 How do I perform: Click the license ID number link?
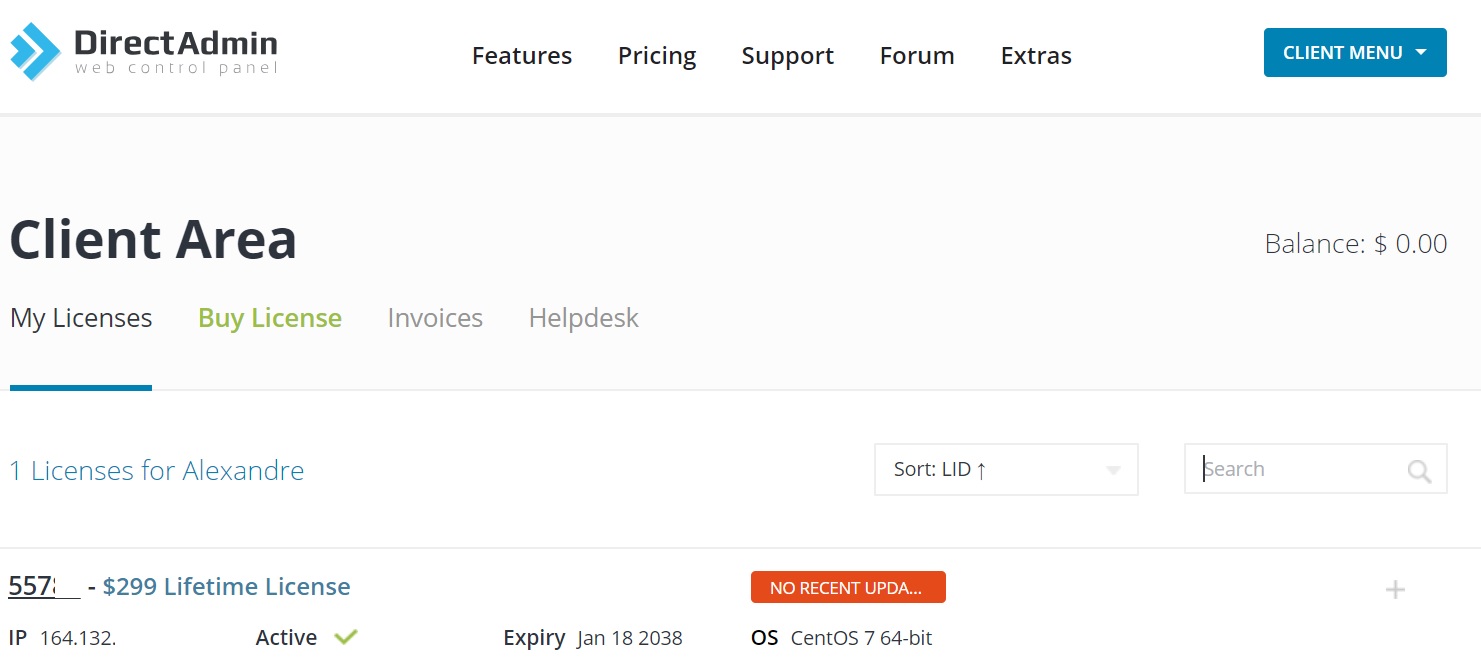click(x=40, y=587)
